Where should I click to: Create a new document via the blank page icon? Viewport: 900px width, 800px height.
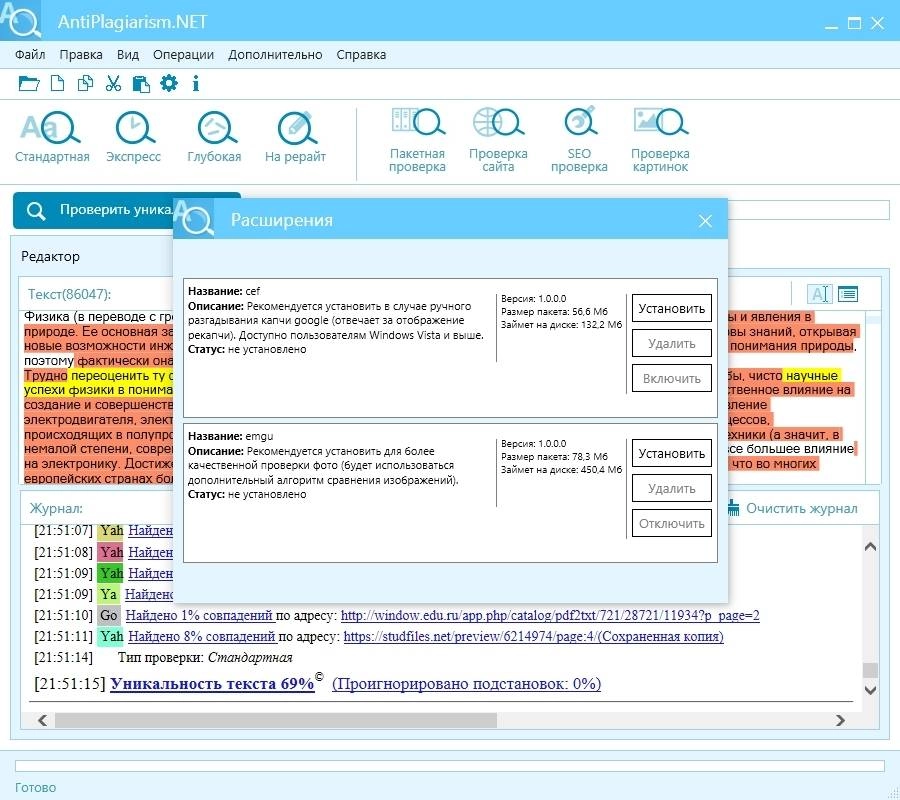(x=57, y=84)
